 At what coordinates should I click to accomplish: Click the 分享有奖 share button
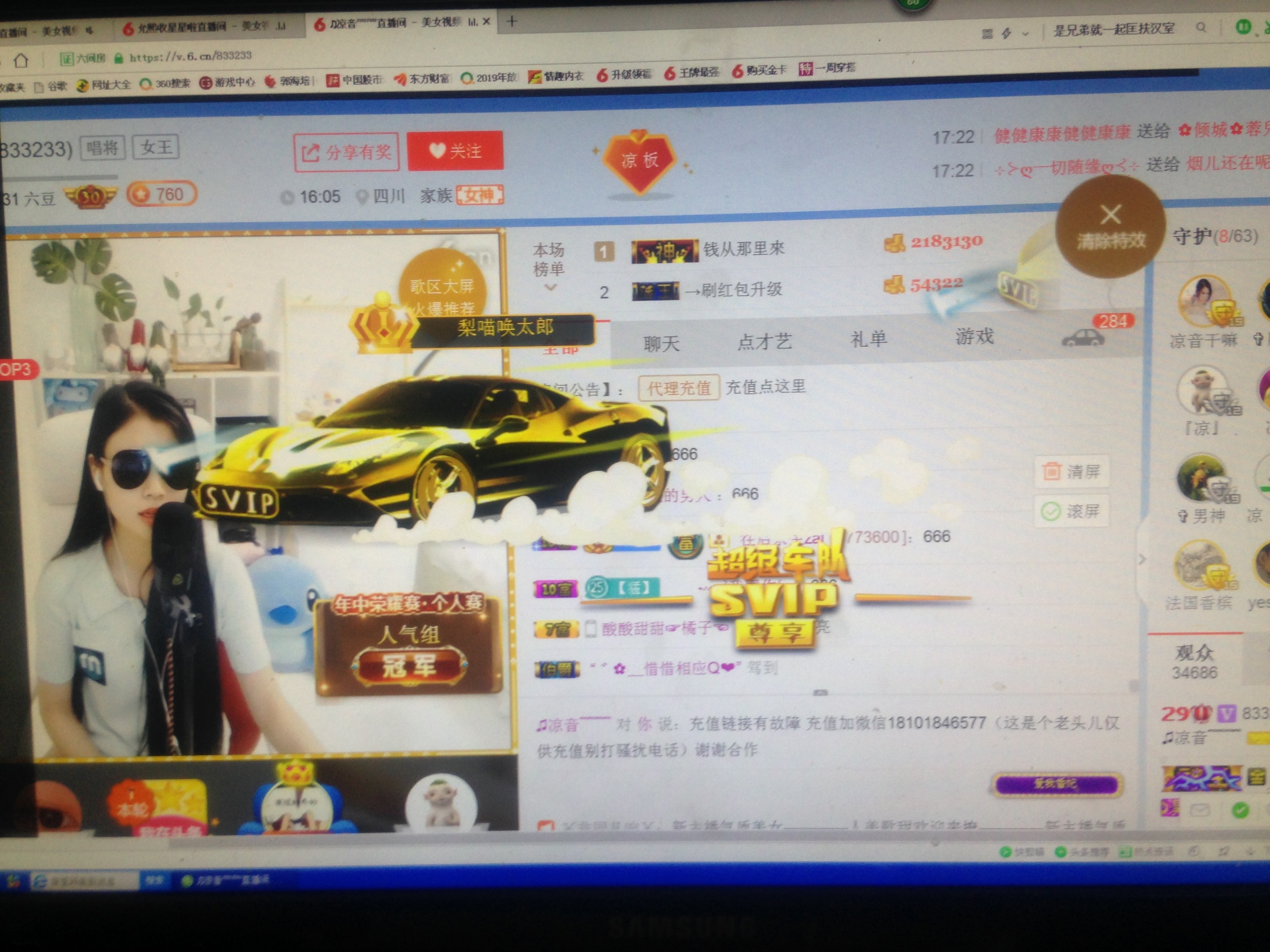(x=346, y=152)
